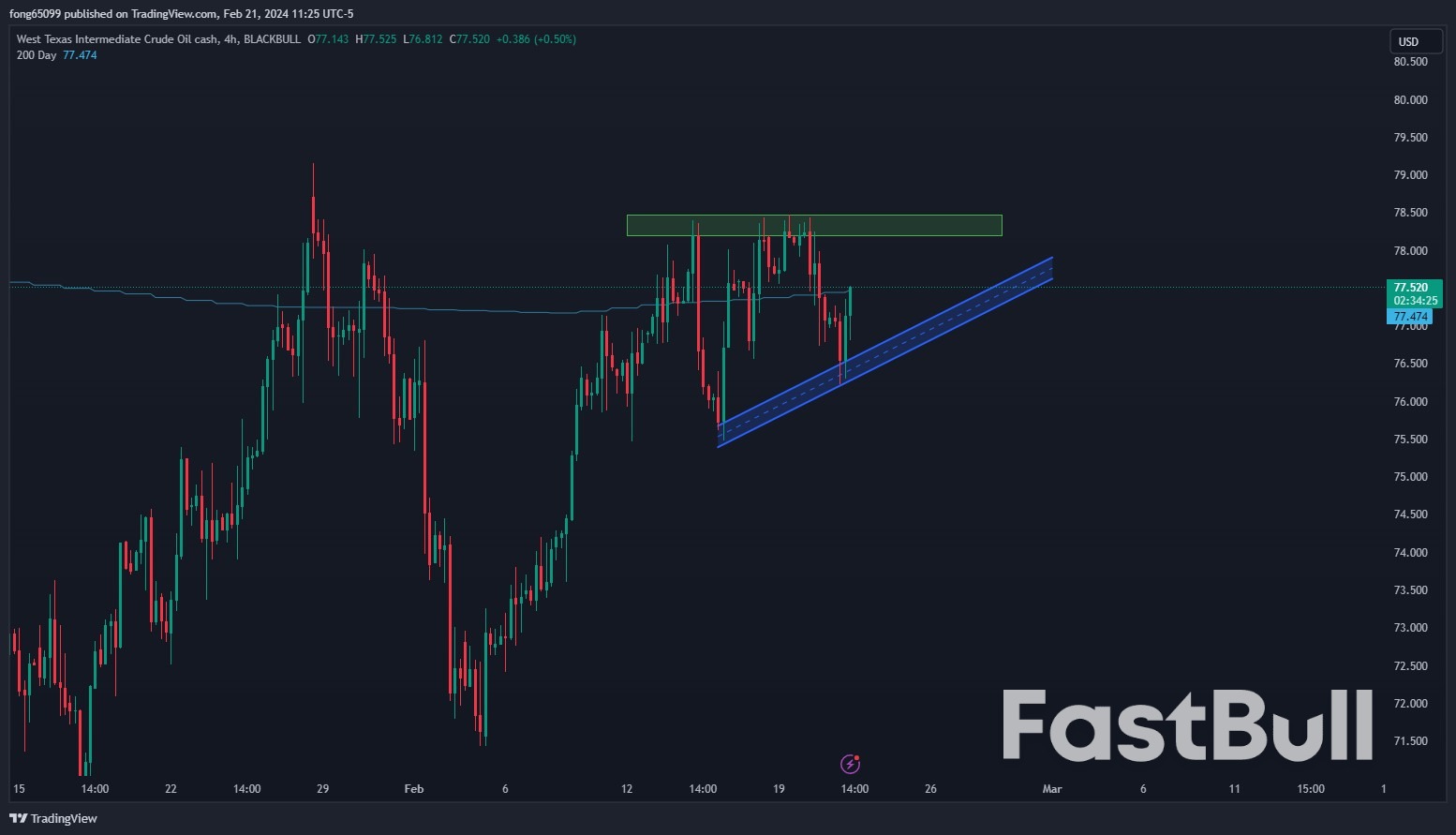Viewport: 1456px width, 835px height.
Task: Click the Feb label on time axis
Action: [413, 789]
